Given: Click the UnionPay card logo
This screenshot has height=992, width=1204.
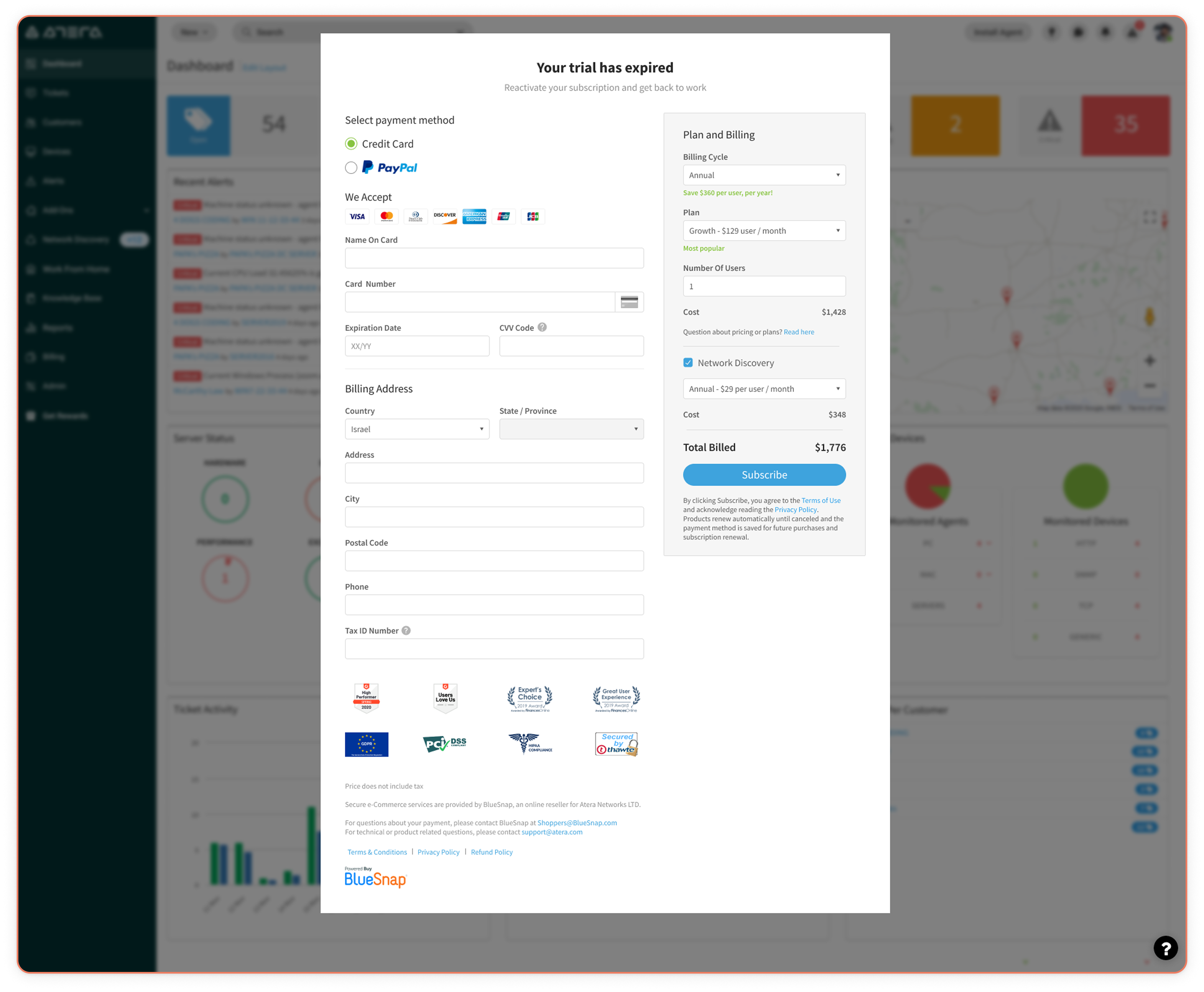Looking at the screenshot, I should point(503,217).
